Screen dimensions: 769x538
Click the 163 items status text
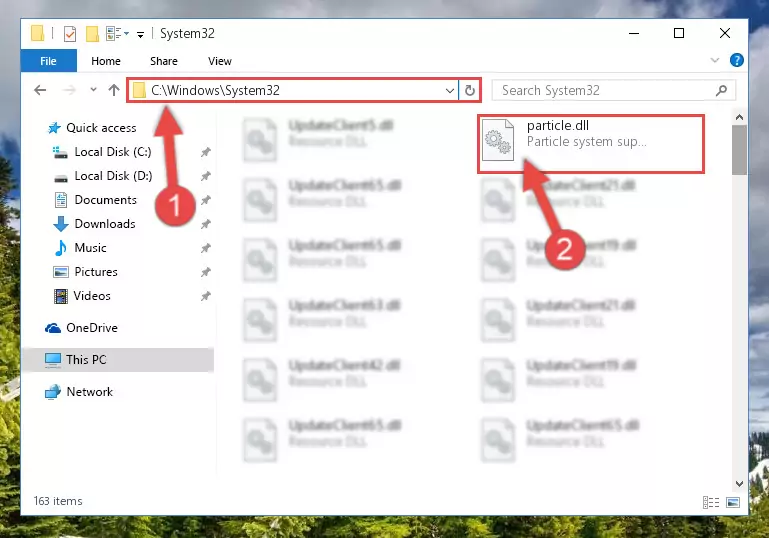(58, 501)
